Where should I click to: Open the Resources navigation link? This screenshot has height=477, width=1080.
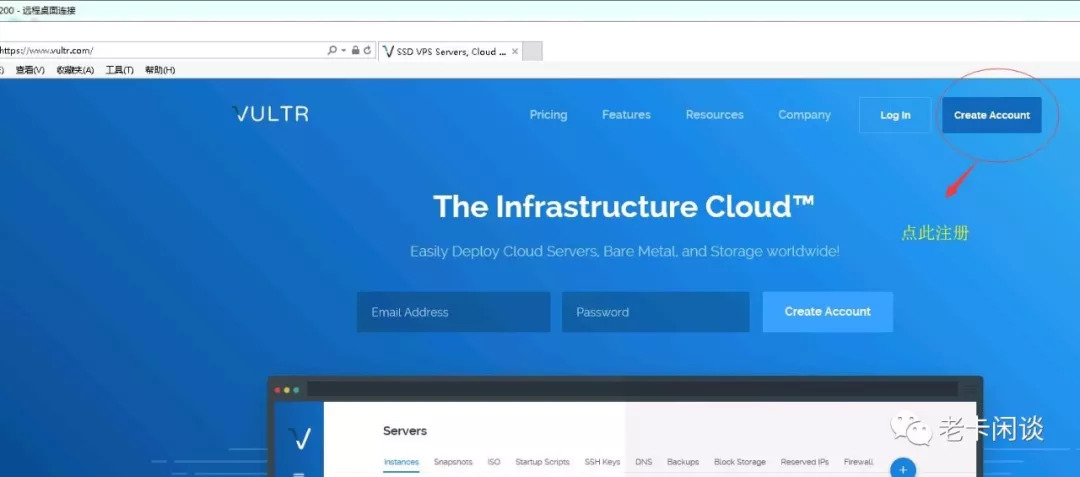[x=714, y=115]
